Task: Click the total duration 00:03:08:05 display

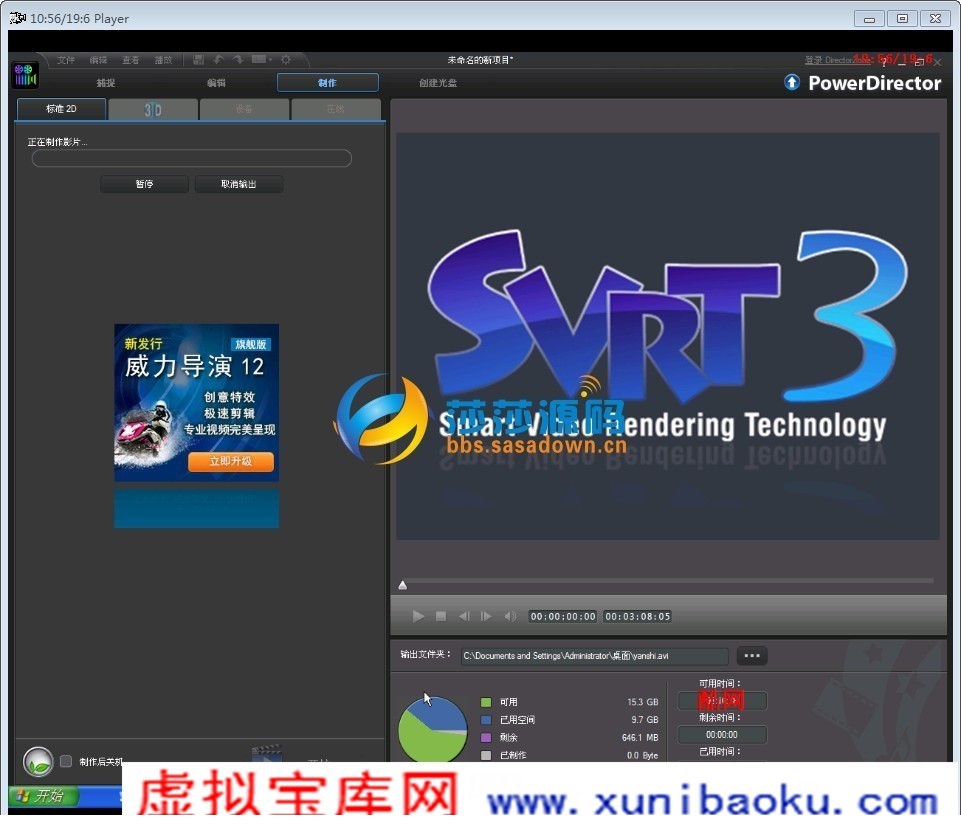Action: point(637,617)
